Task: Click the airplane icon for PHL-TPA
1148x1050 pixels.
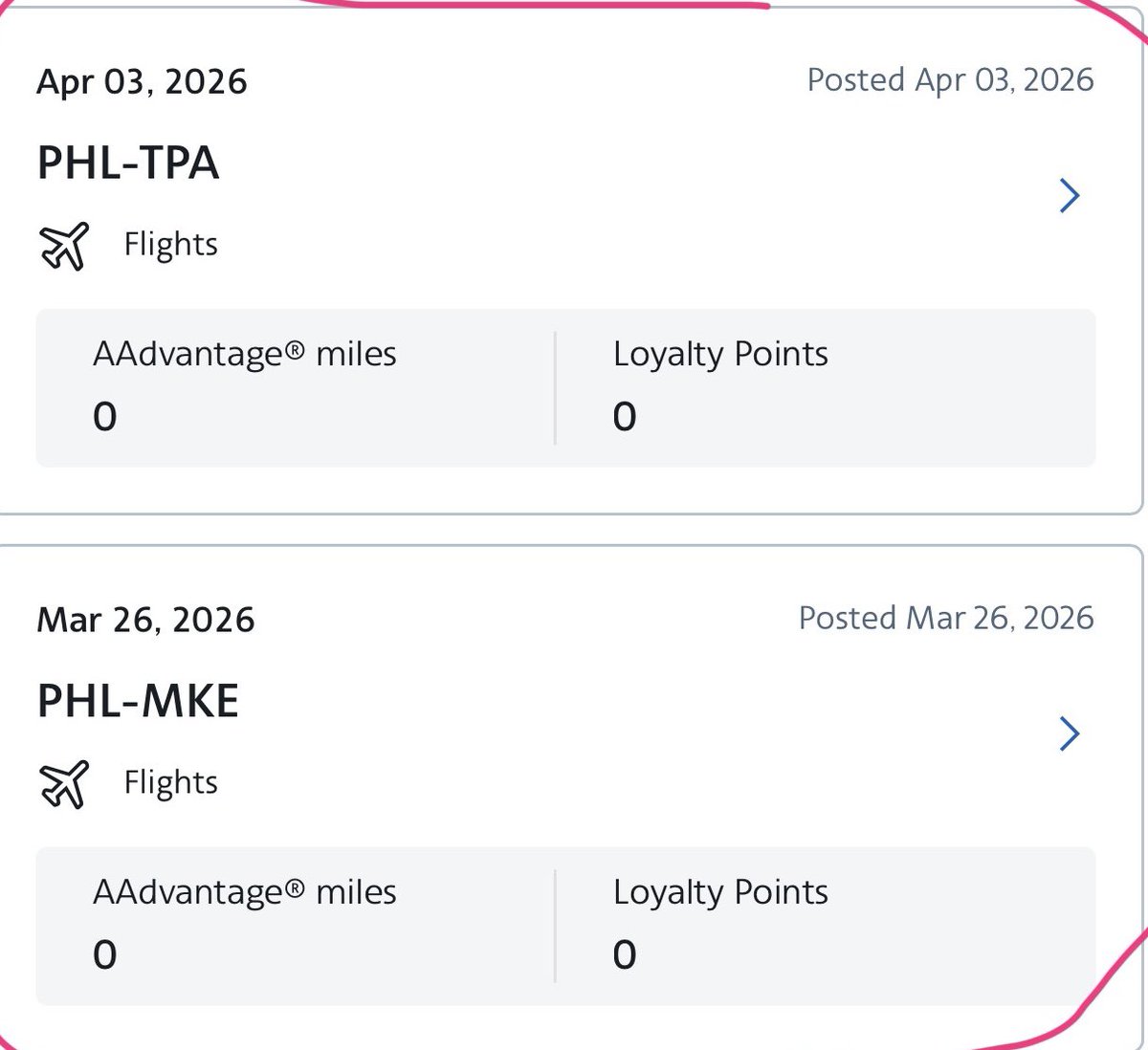Action: click(64, 246)
